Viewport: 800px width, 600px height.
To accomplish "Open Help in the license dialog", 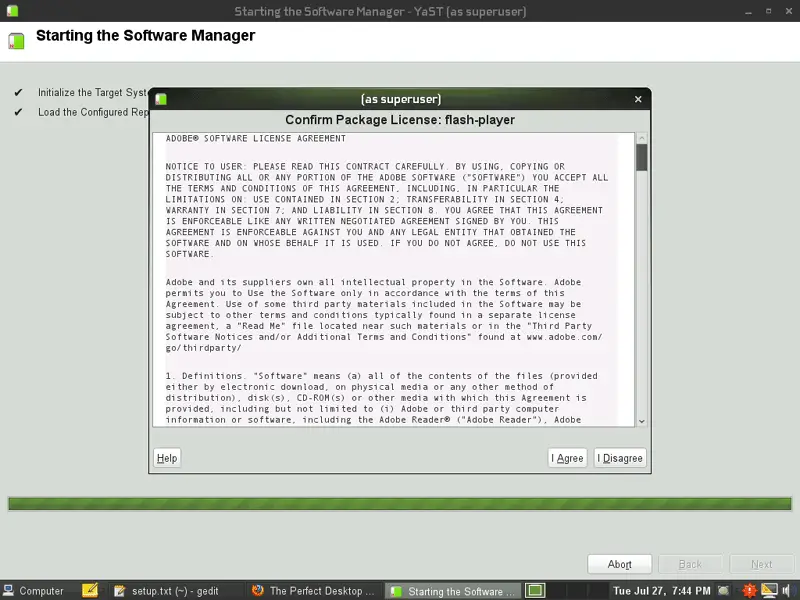I will [x=167, y=458].
